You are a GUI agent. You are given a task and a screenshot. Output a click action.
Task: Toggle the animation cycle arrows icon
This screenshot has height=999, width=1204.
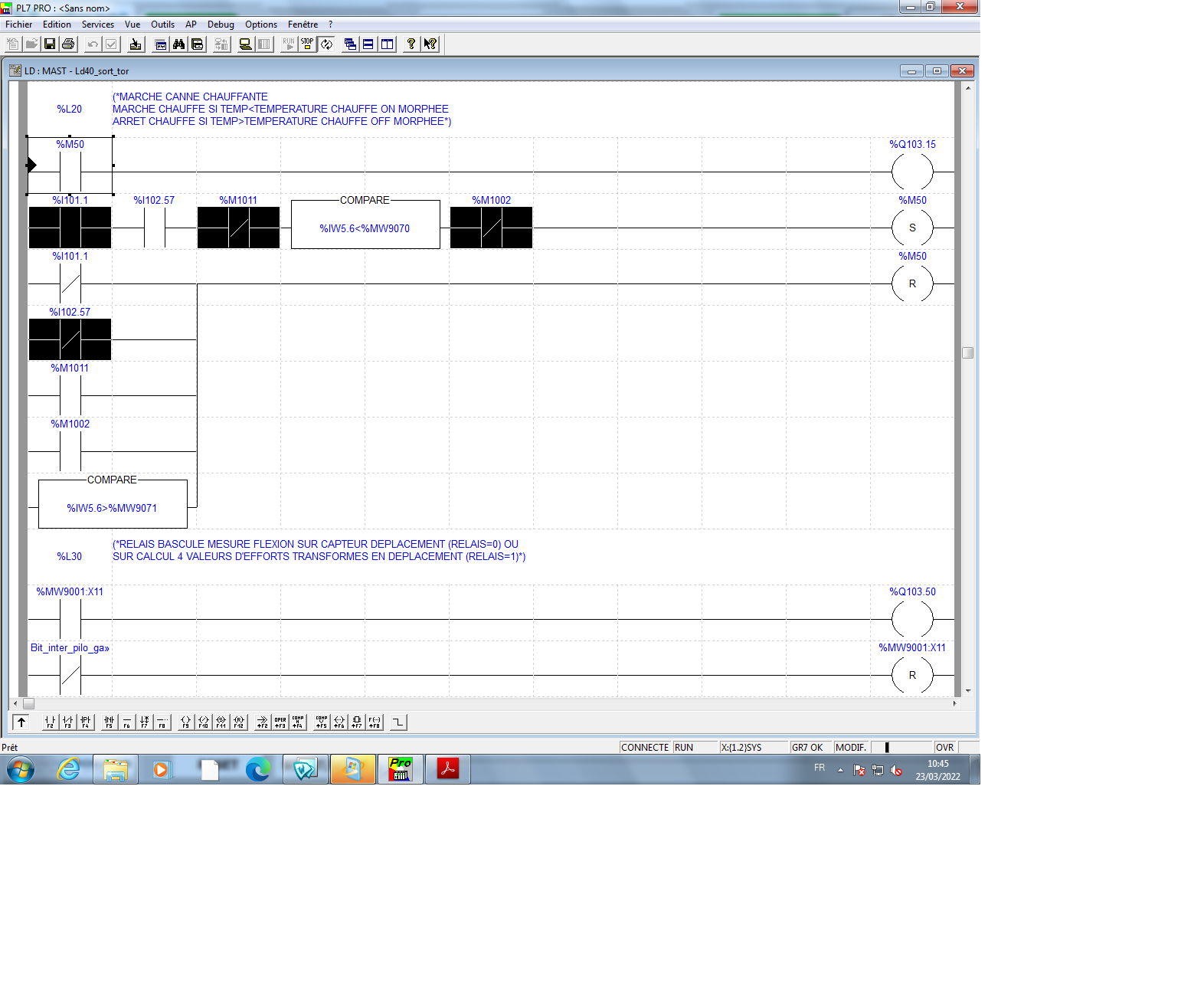point(326,44)
